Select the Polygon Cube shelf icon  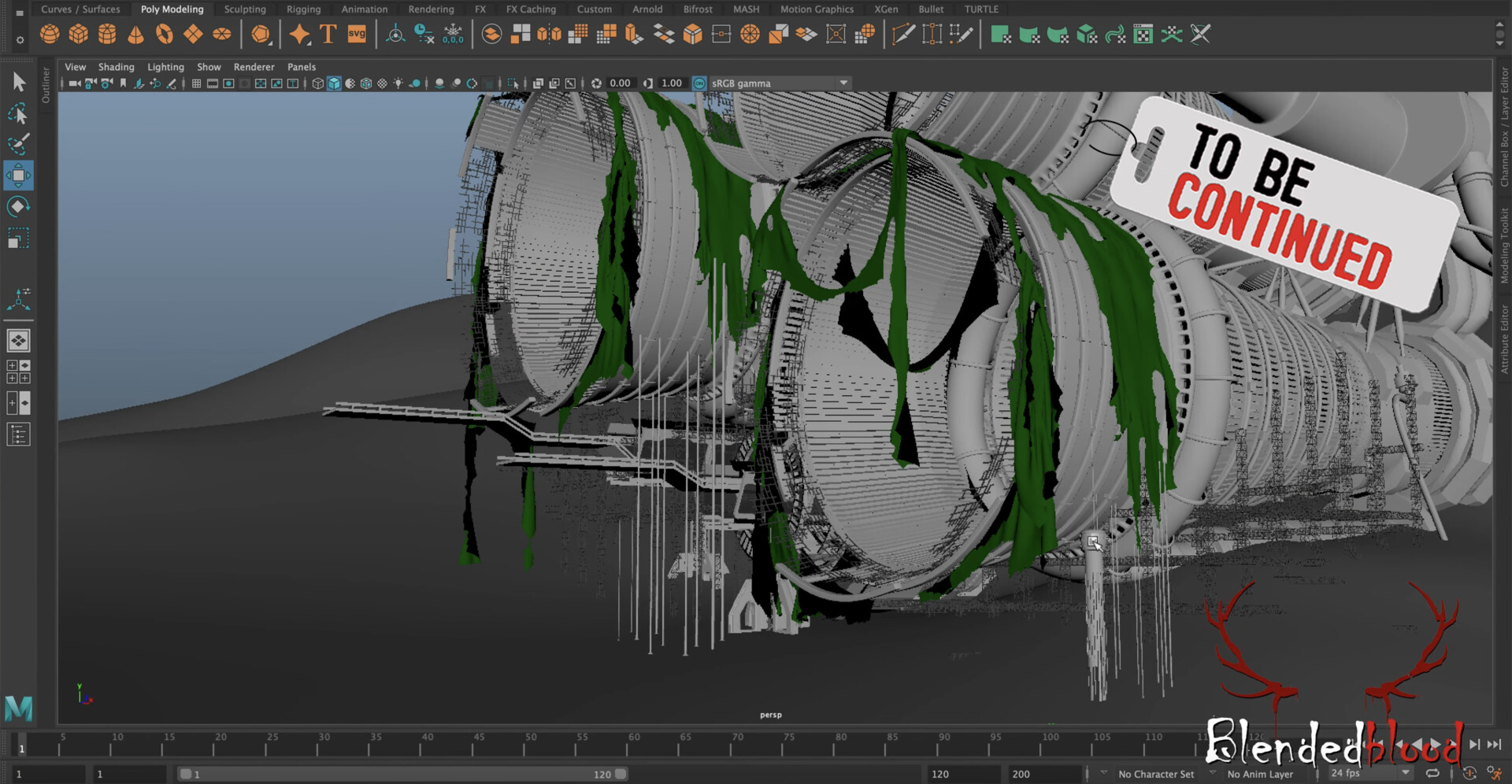pos(78,34)
